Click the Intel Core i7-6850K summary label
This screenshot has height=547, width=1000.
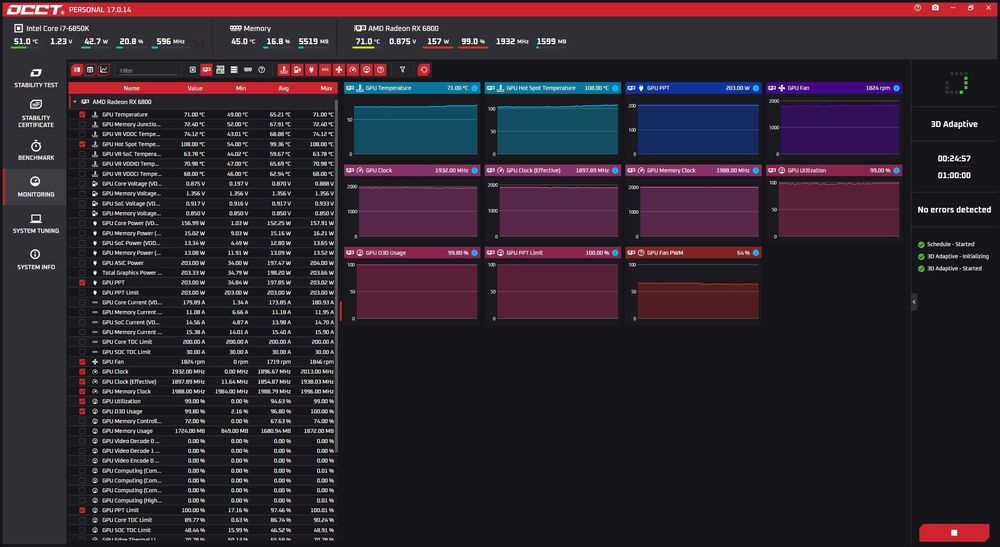click(57, 28)
